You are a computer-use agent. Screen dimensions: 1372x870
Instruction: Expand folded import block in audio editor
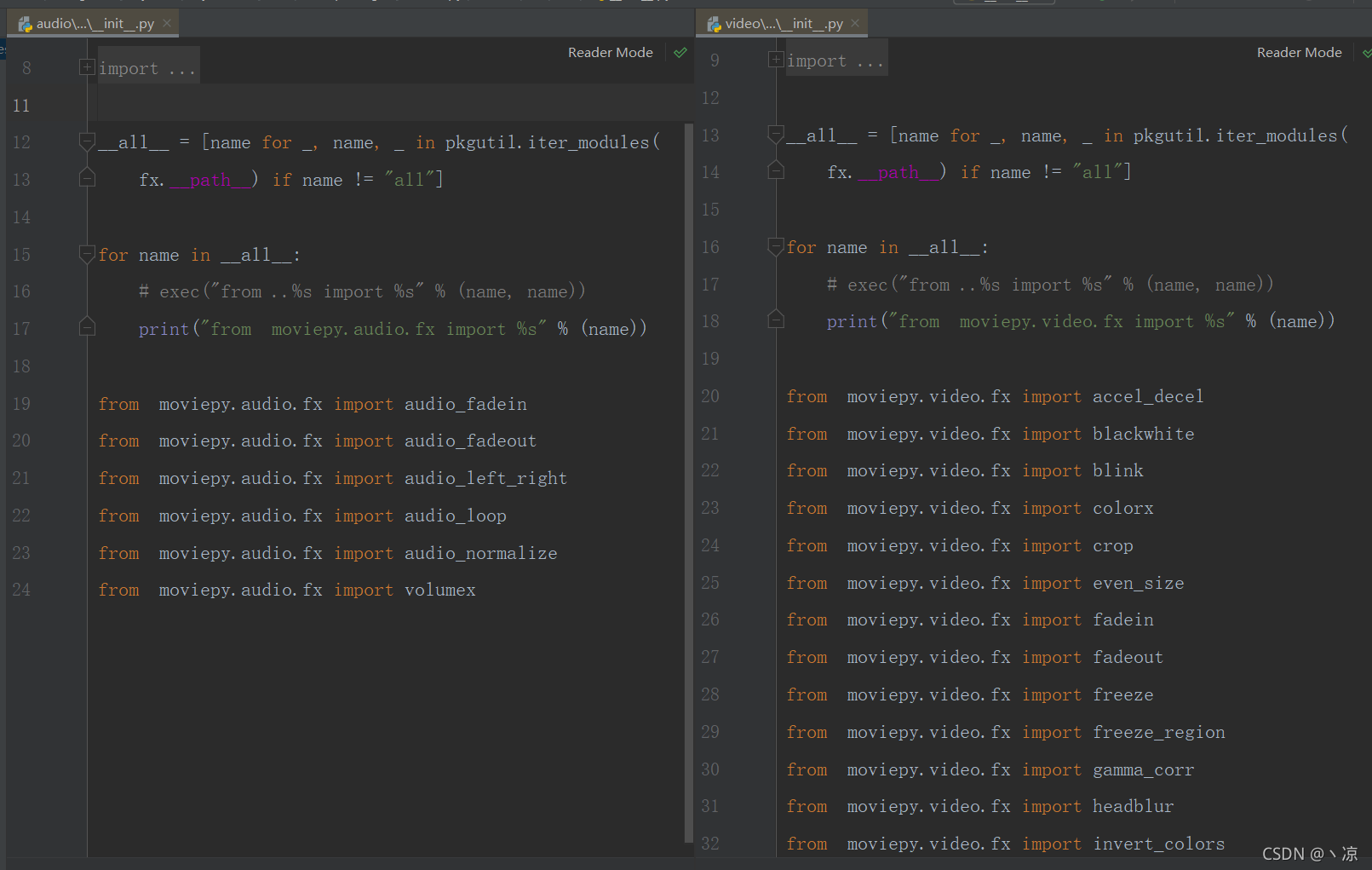click(87, 66)
